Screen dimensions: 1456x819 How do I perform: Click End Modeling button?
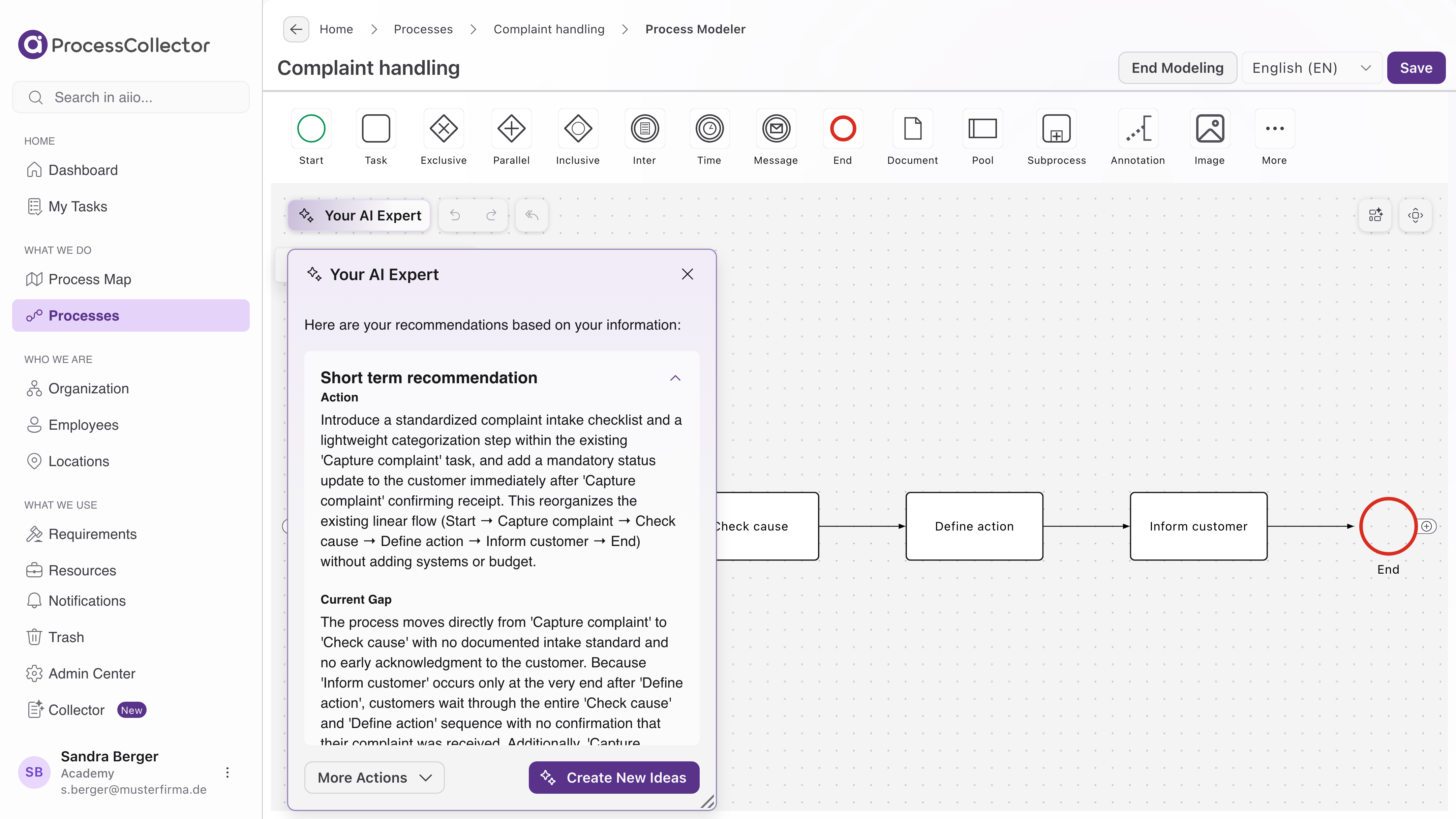click(1177, 68)
